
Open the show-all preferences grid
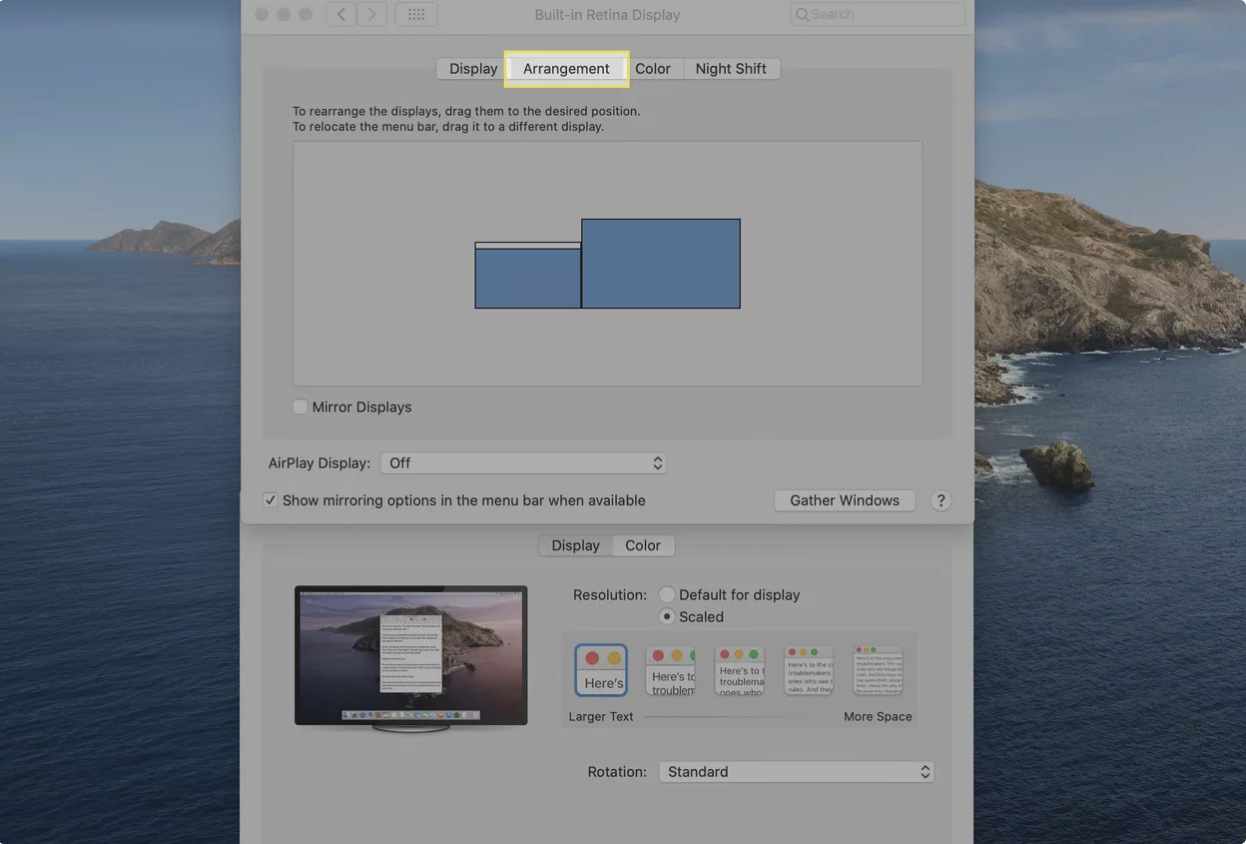[x=417, y=15]
